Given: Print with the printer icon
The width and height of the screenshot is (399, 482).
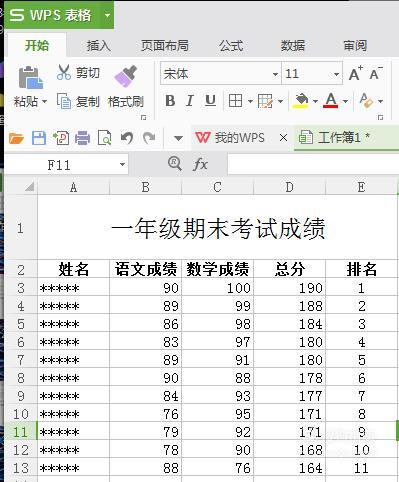Looking at the screenshot, I should [83, 138].
